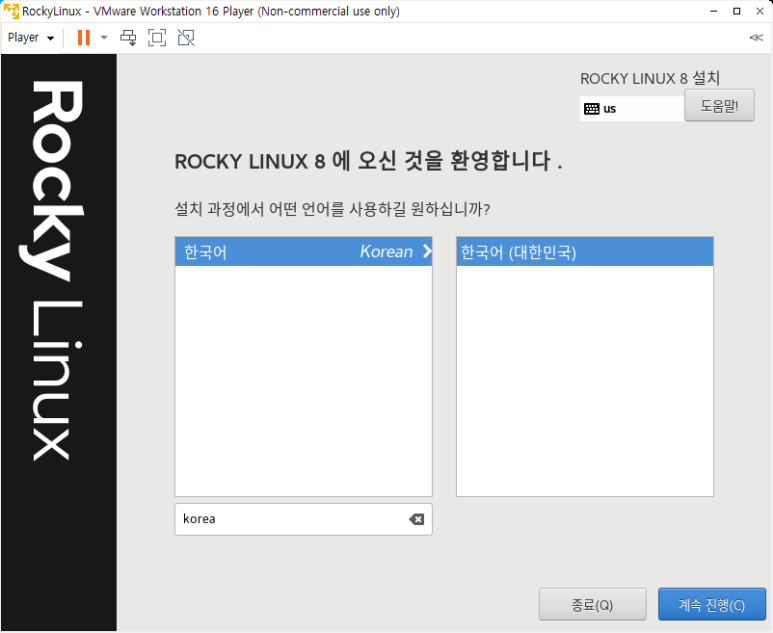Open the Player menu
Image resolution: width=773 pixels, height=633 pixels.
coord(31,37)
